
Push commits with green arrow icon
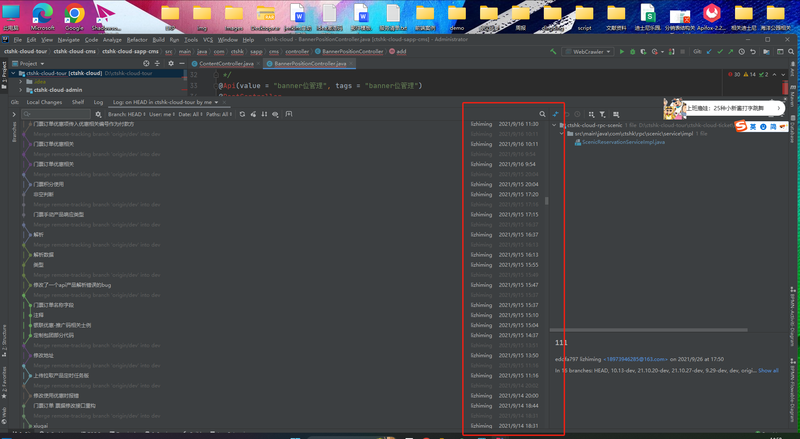coord(731,52)
